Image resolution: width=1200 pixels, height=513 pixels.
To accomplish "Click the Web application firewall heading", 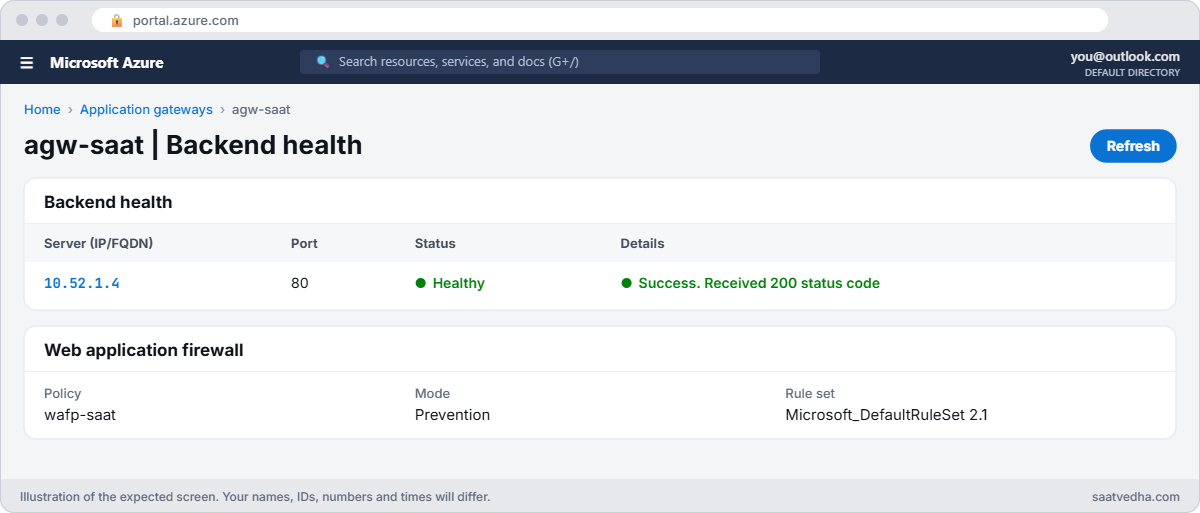I will tap(144, 350).
